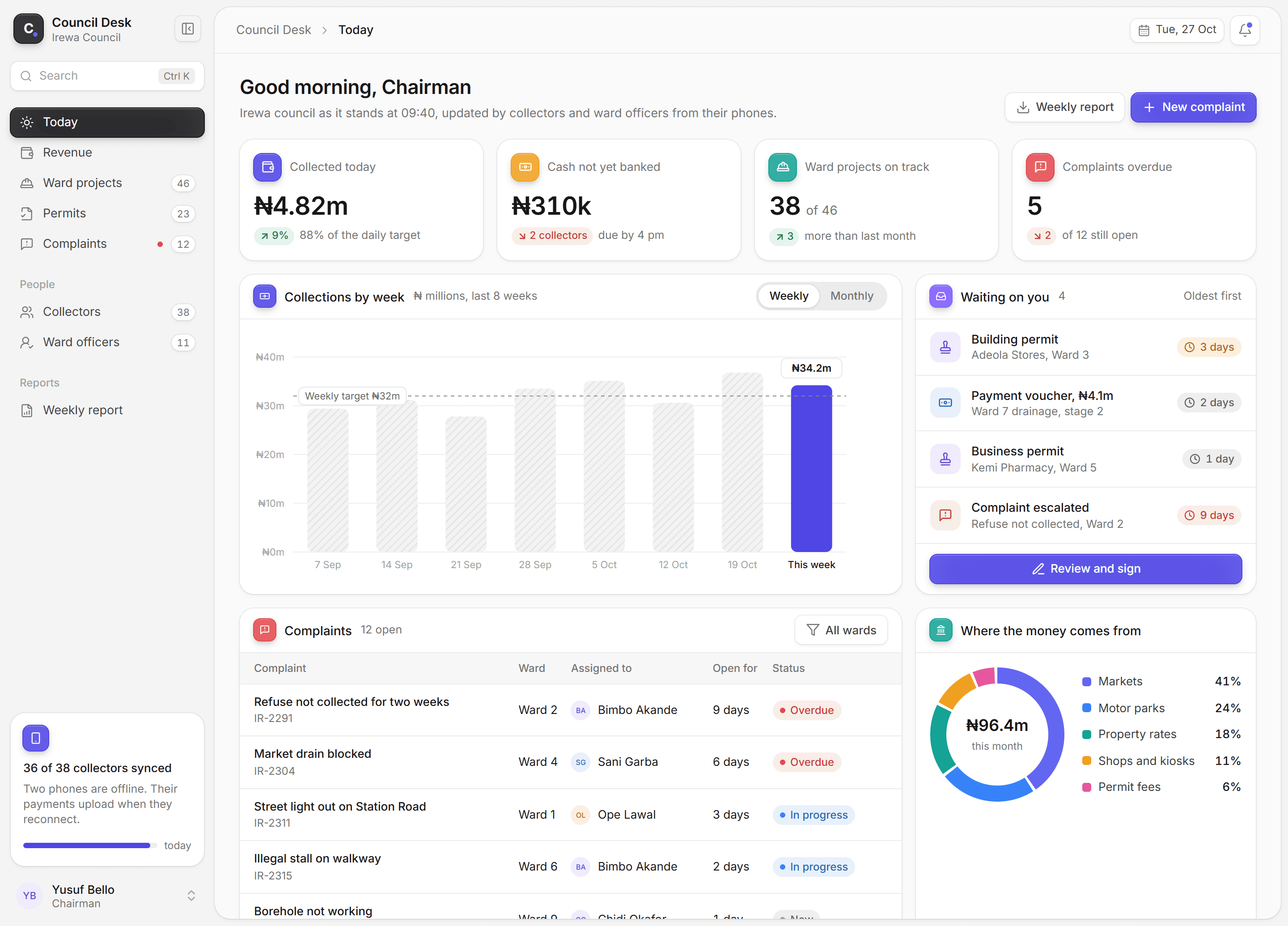This screenshot has height=926, width=1288.
Task: Click the Cash not yet banked icon
Action: point(525,167)
